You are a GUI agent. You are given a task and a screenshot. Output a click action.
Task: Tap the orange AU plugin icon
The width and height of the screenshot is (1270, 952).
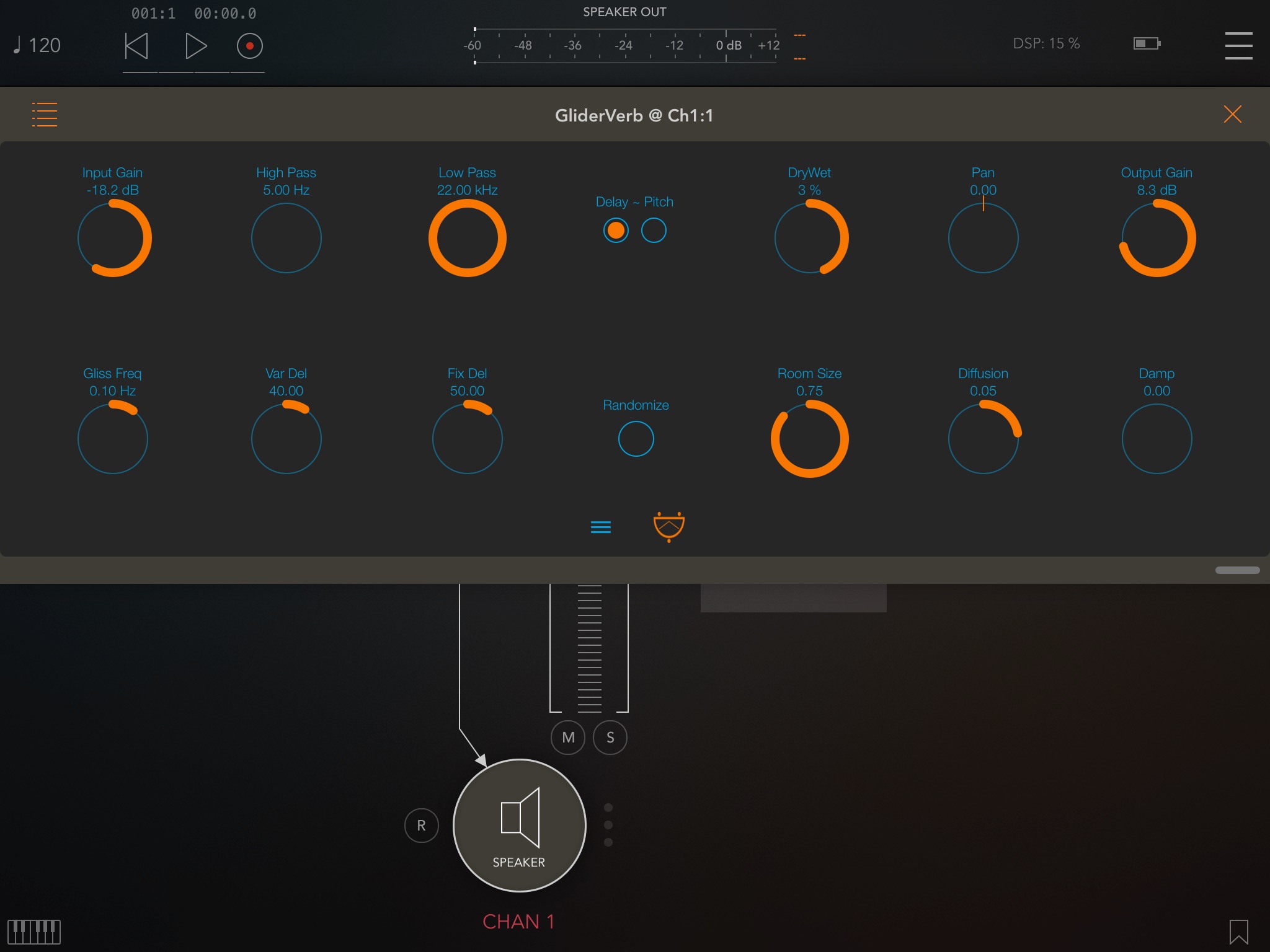pos(668,526)
